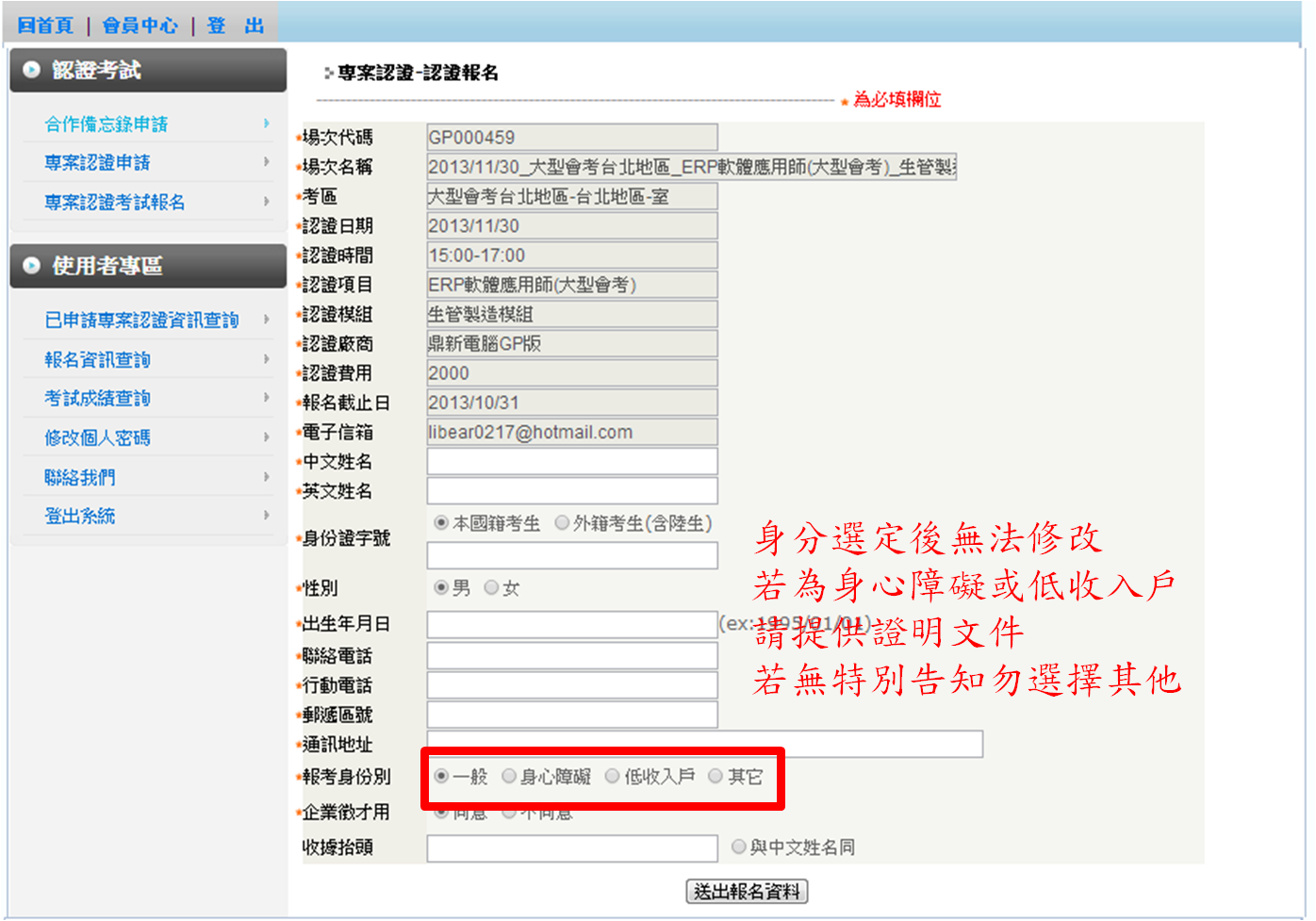The width and height of the screenshot is (1316, 921).
Task: Select 女 for 性別
Action: click(x=491, y=588)
